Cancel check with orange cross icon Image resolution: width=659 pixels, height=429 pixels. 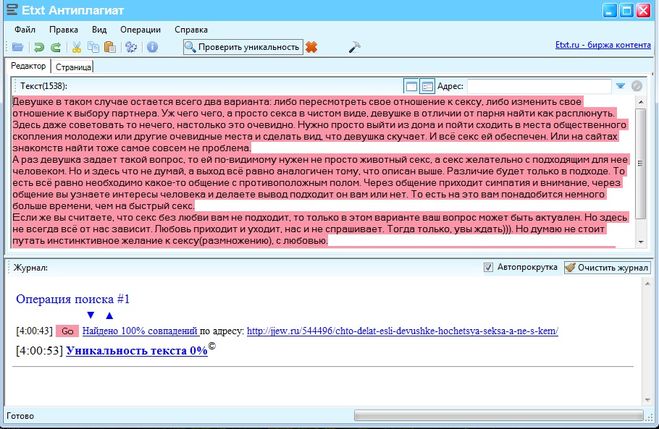click(x=311, y=47)
